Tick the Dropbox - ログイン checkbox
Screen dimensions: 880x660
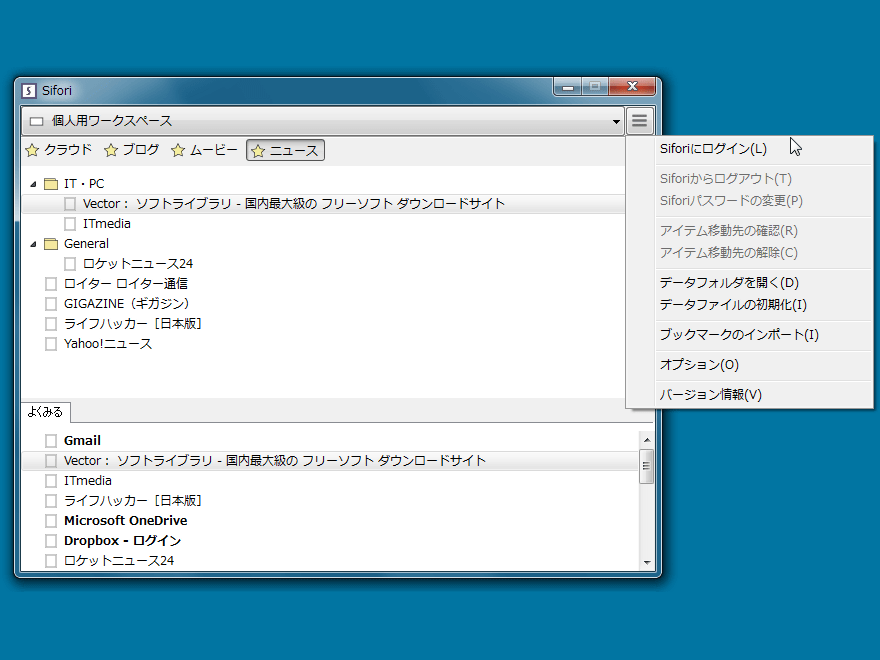51,541
